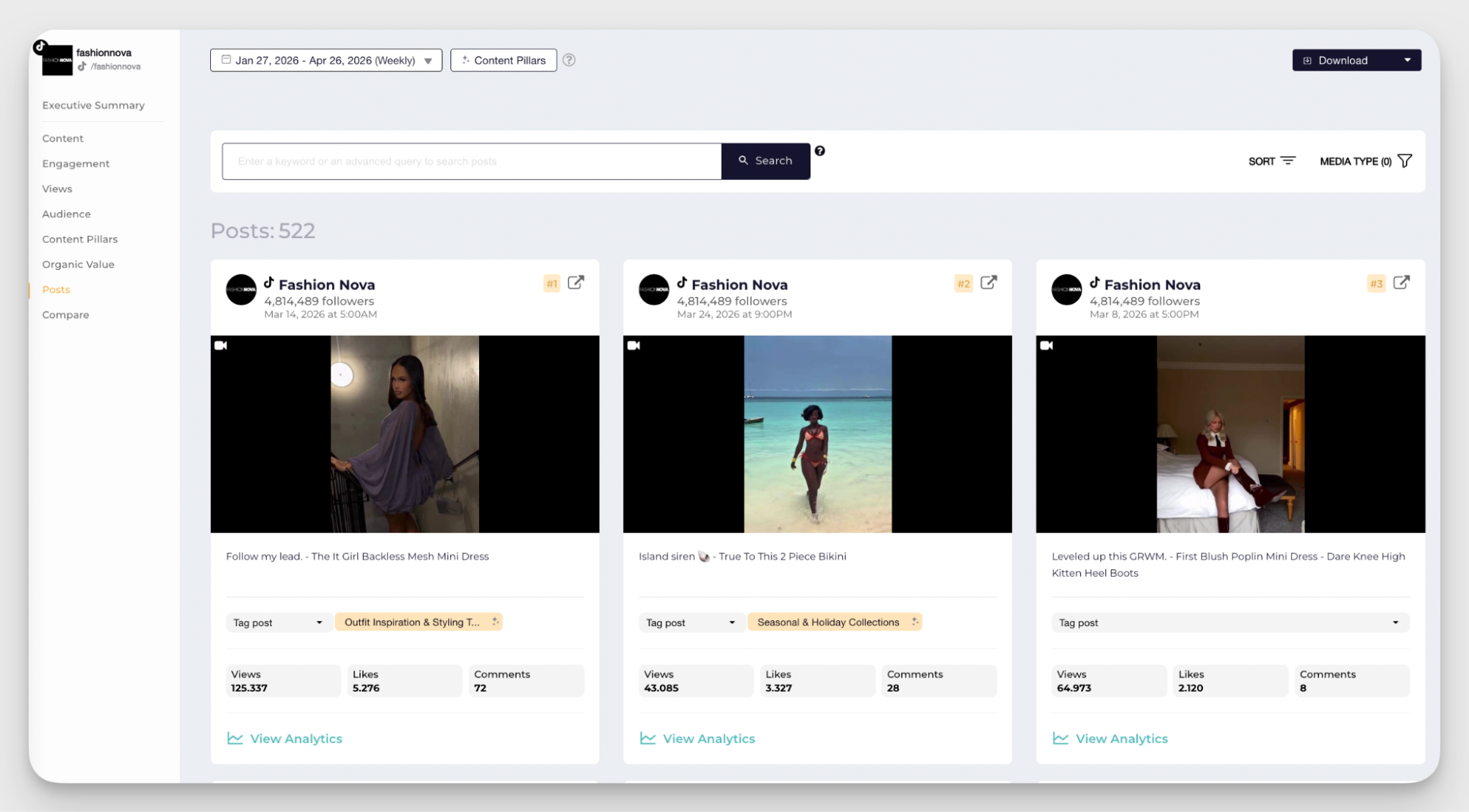The height and width of the screenshot is (812, 1469).
Task: Click the Fashion Nova avatar on post #1
Action: [x=241, y=290]
